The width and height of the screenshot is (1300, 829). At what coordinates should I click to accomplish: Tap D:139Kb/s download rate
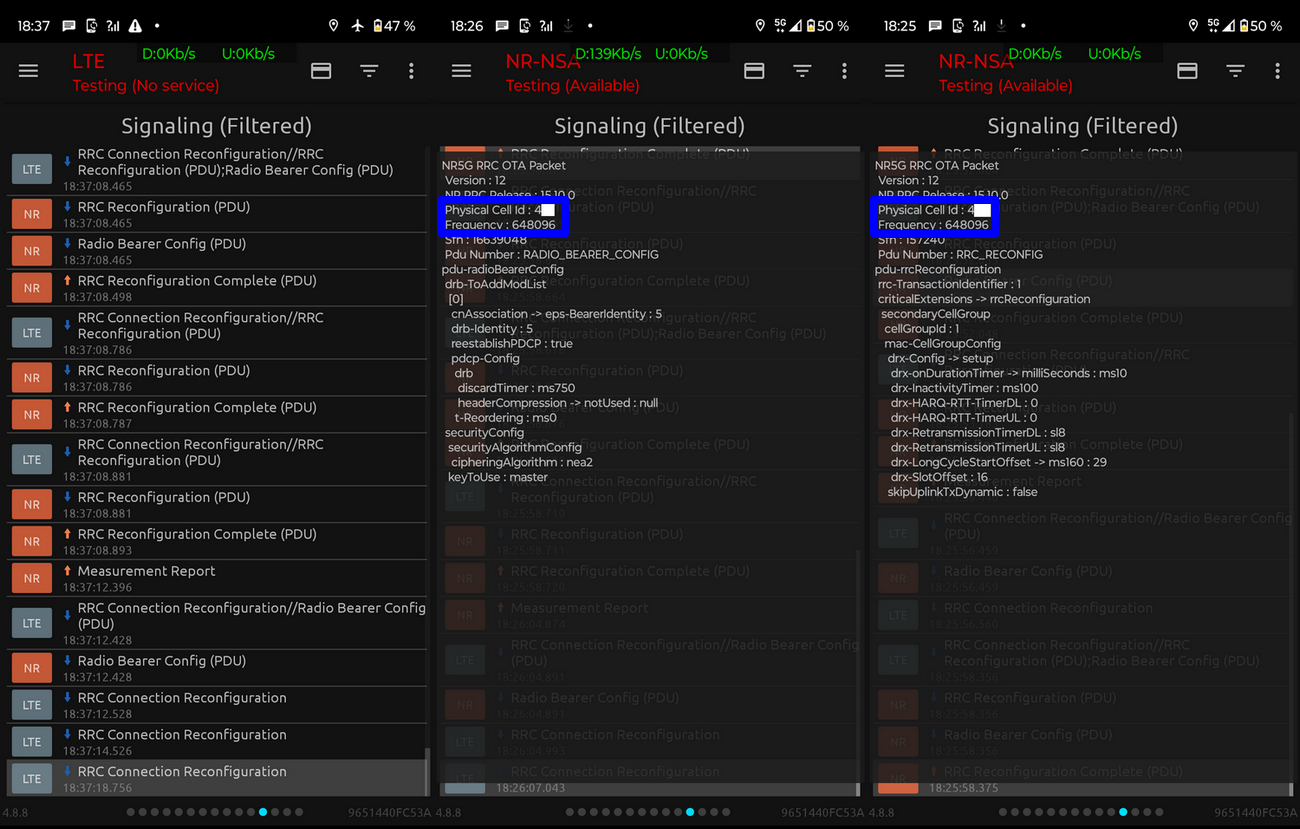tap(608, 54)
